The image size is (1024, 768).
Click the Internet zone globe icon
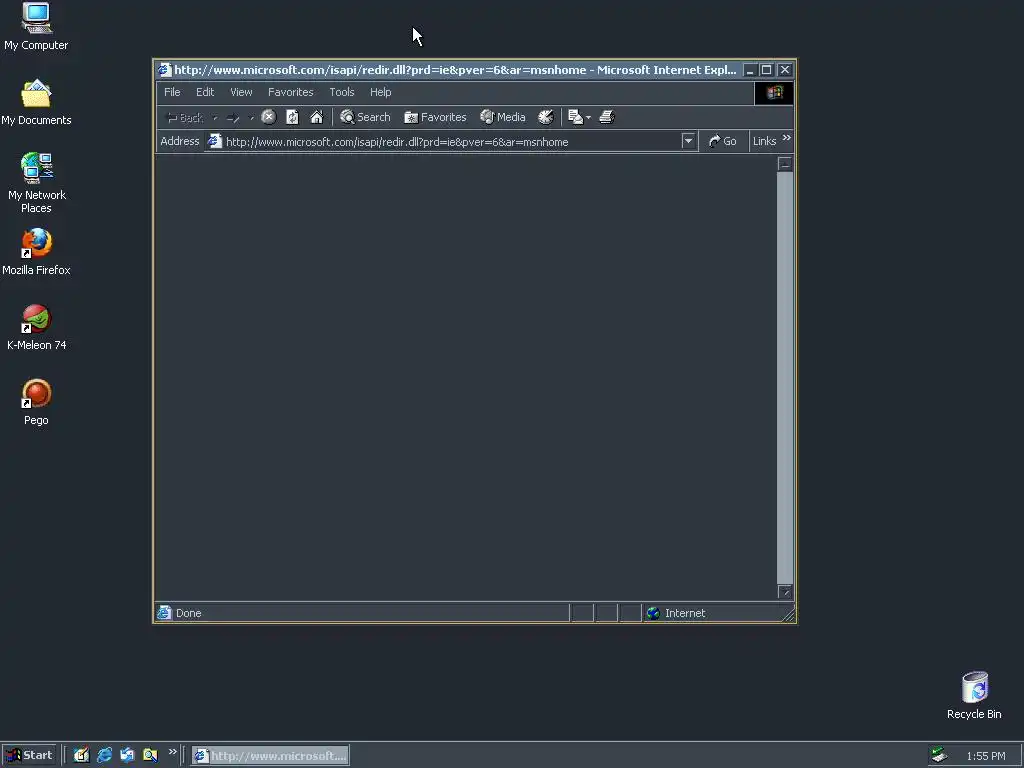tap(653, 613)
